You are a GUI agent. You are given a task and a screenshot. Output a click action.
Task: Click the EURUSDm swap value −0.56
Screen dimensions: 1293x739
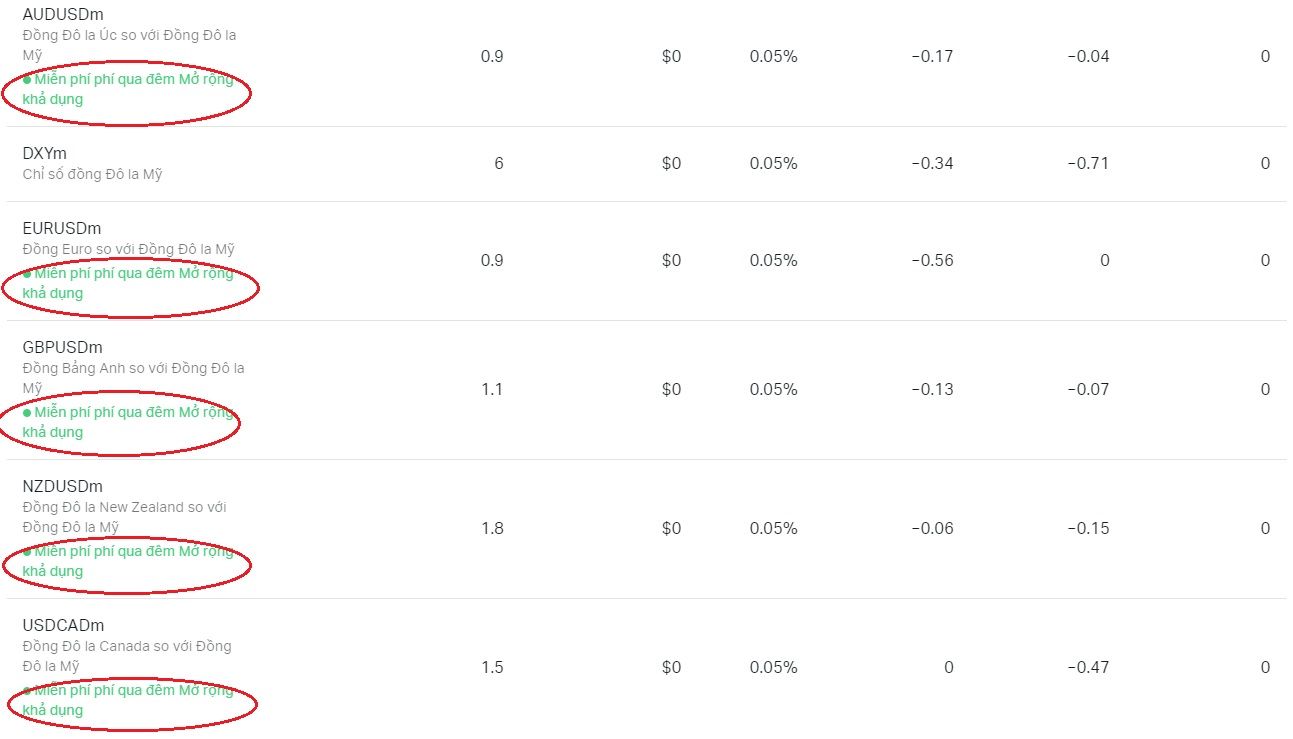[932, 260]
